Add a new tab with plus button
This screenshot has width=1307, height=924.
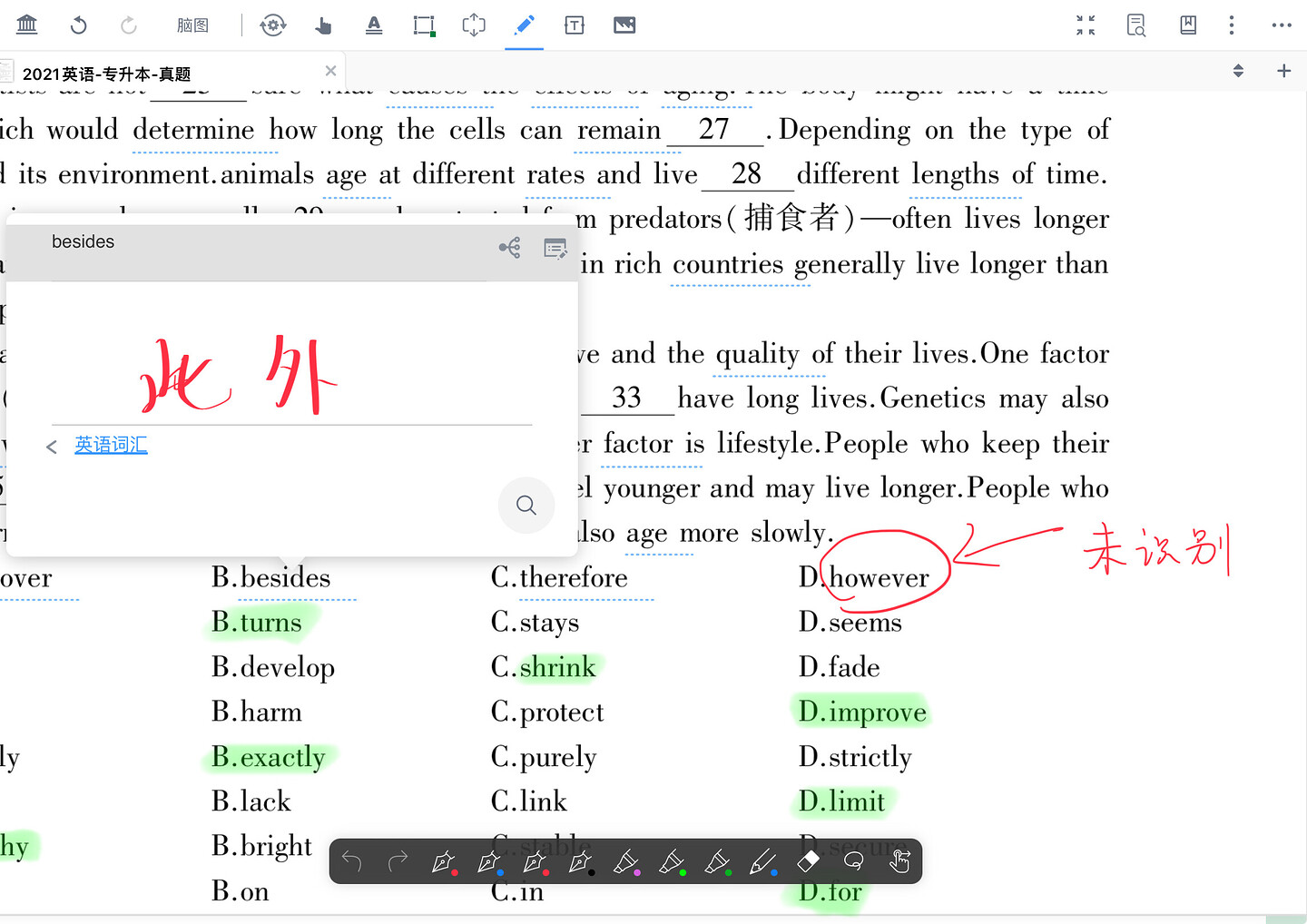[x=1283, y=71]
